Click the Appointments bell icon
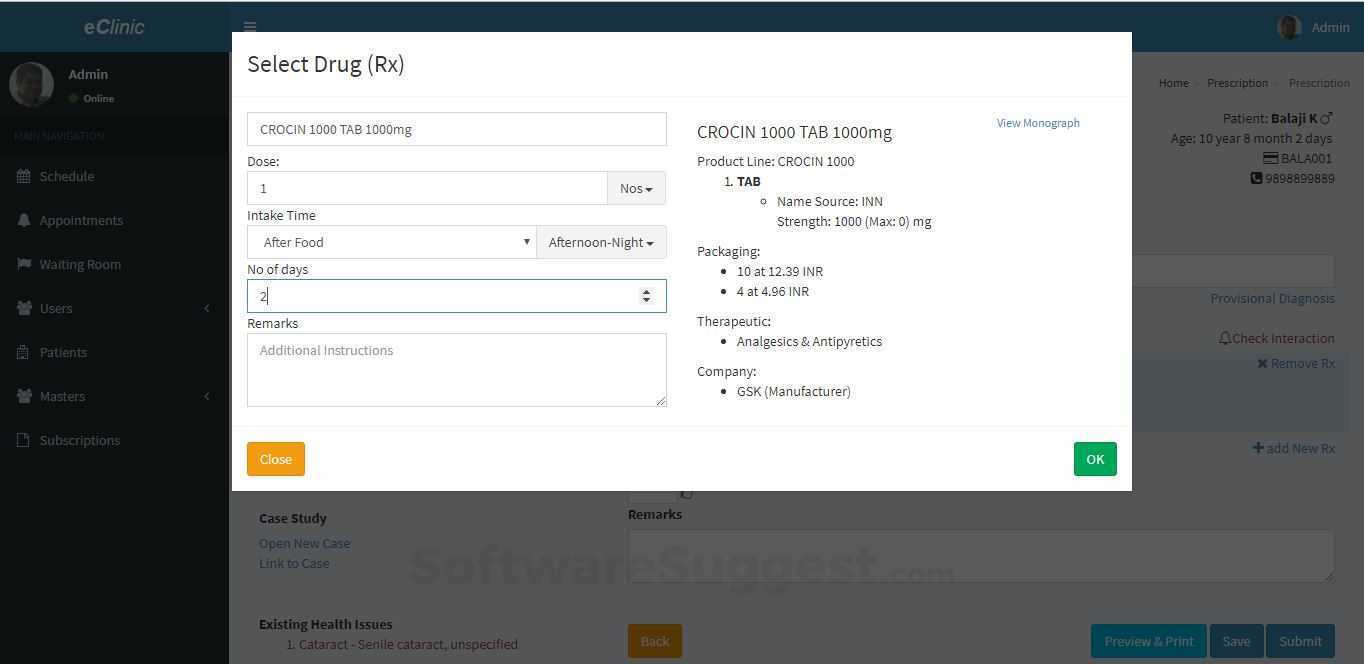 [34, 220]
